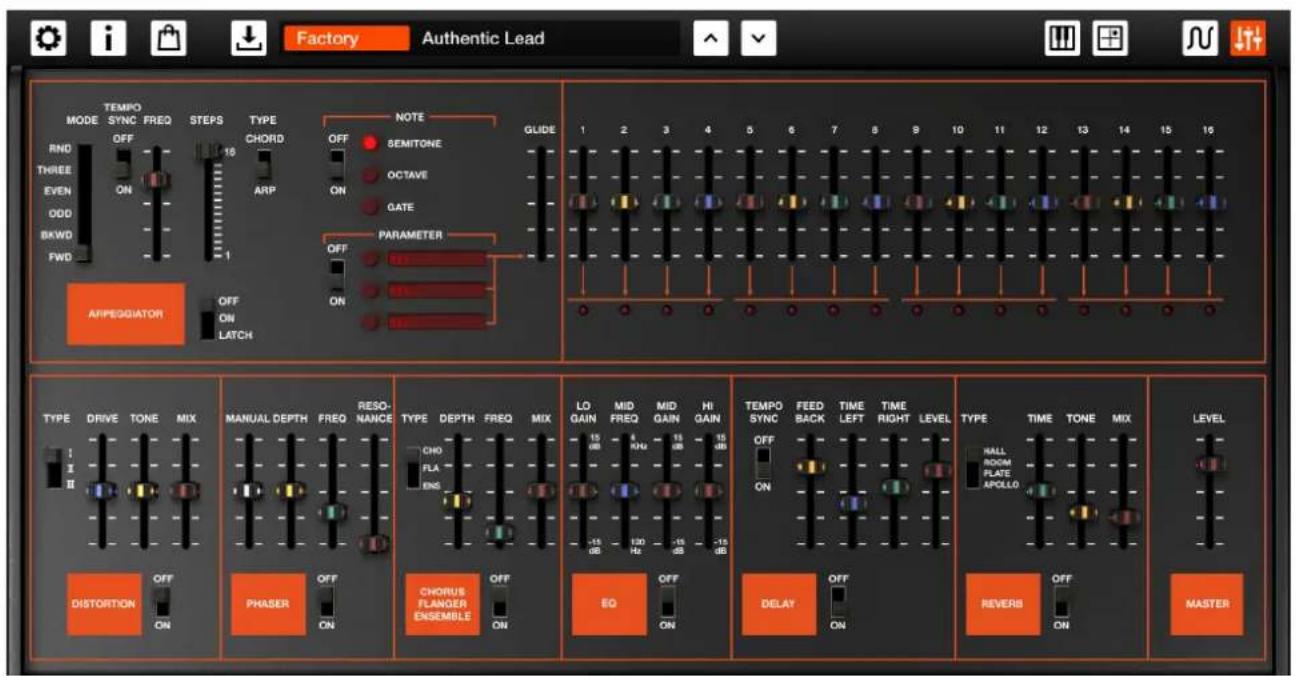Toggle the PARAMETER off/on switch
This screenshot has width=1296, height=676.
pos(337,275)
